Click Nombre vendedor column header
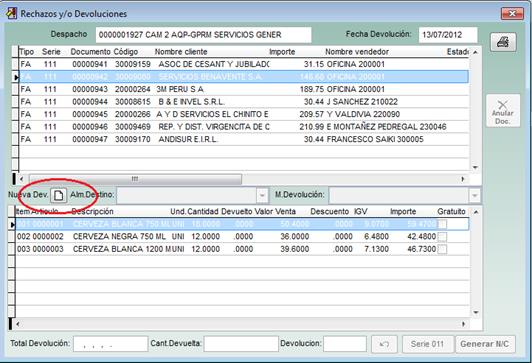Image resolution: width=532 pixels, height=363 pixels. click(x=357, y=52)
